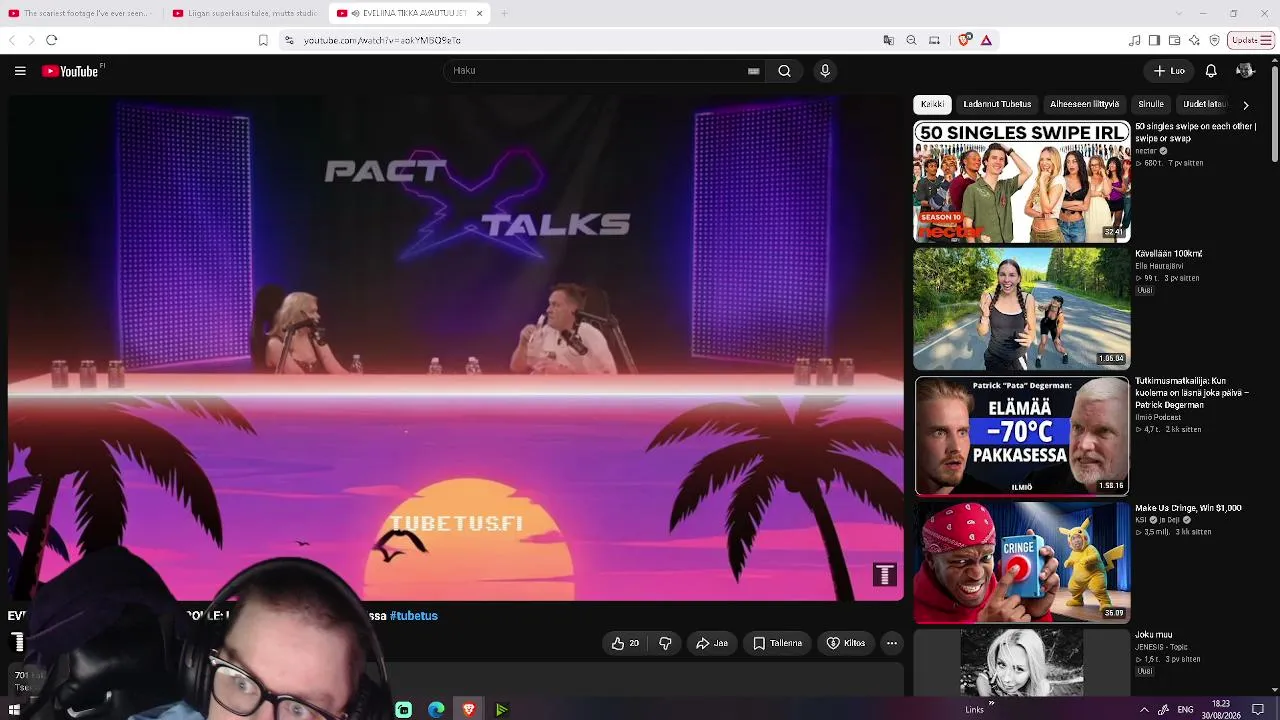
Task: Open the Luo create menu
Action: [1169, 71]
